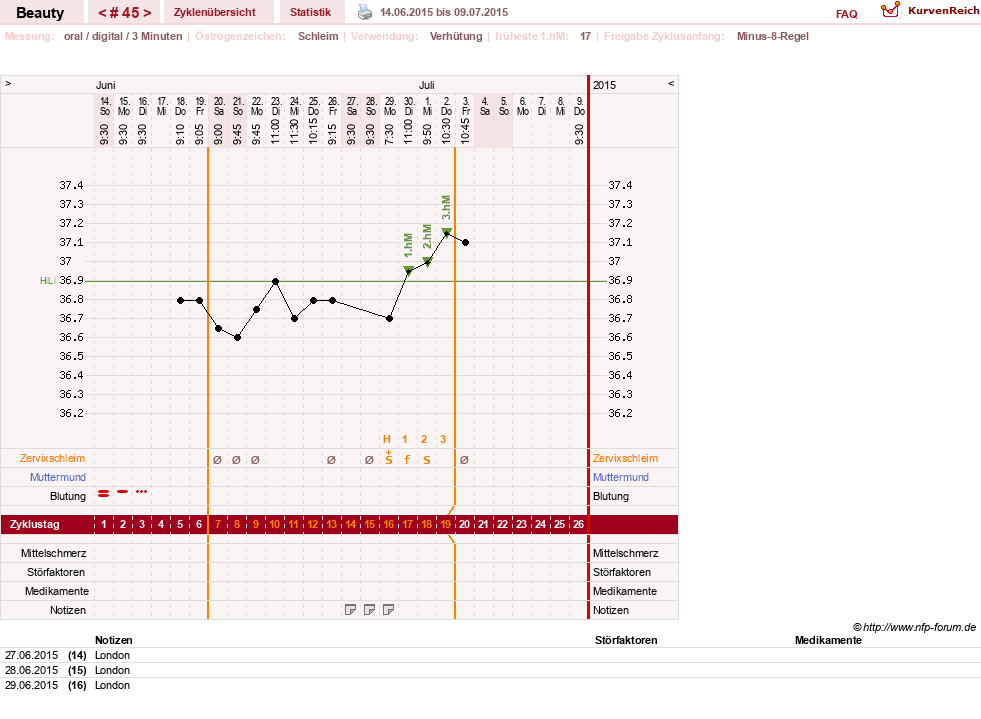Viewport: 981px width, 719px height.
Task: Select cycle day 26 in Zyklustag row
Action: point(579,524)
